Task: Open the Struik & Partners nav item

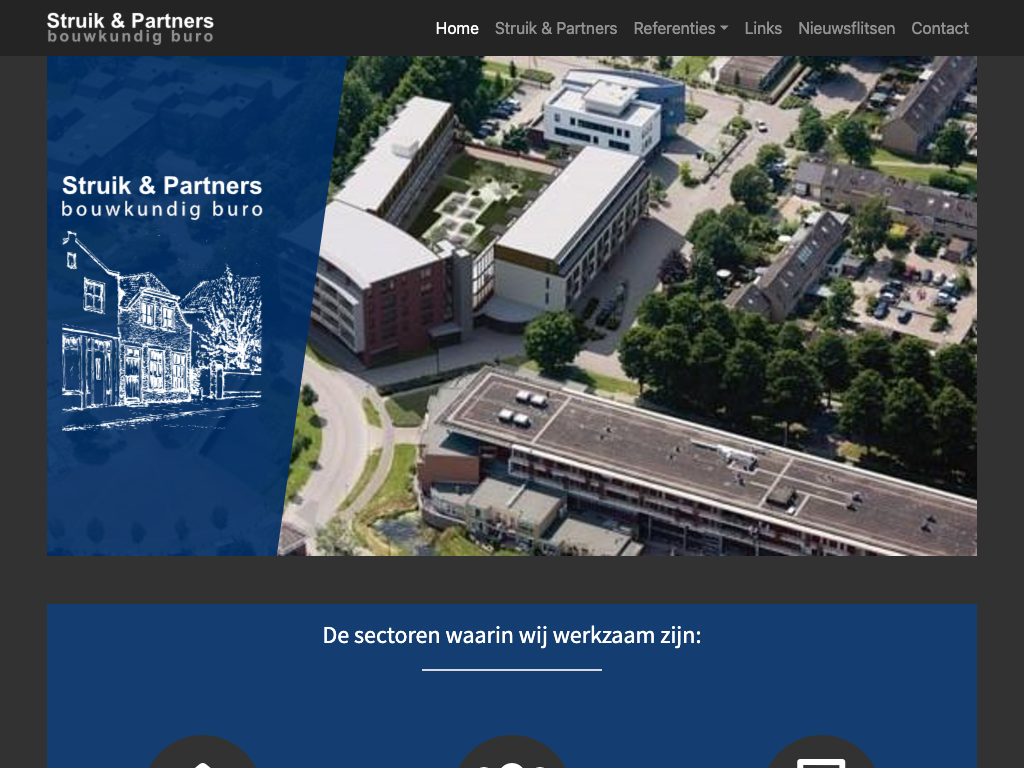Action: 556,28
